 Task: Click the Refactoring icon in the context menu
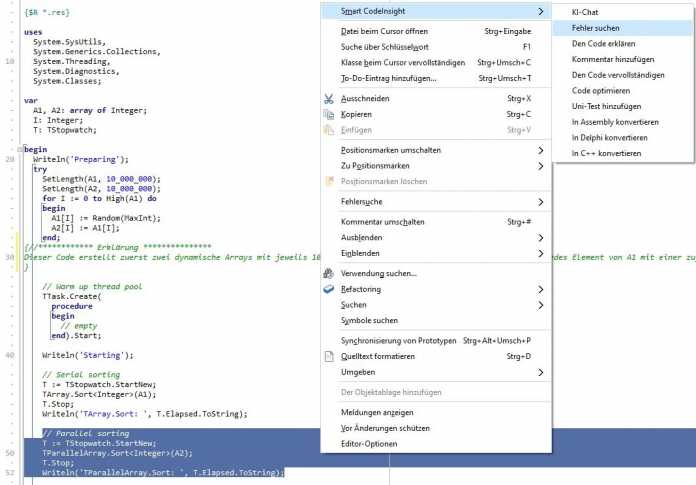329,289
